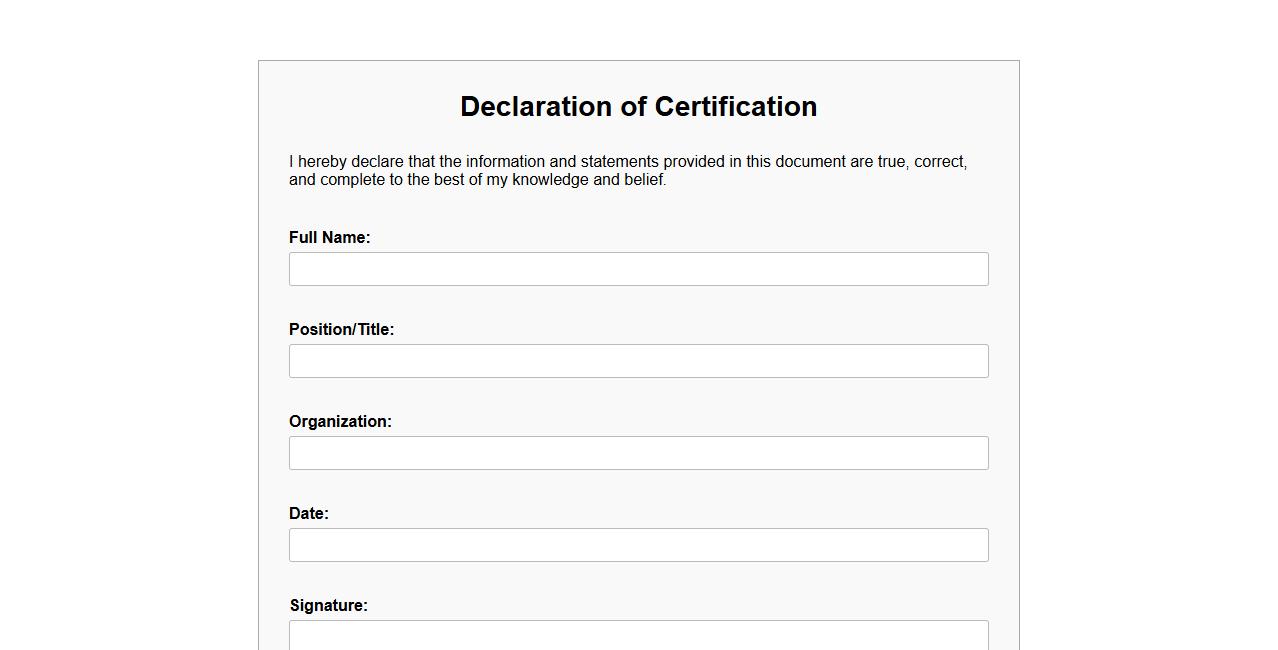Click into the Date field
This screenshot has width=1278, height=650.
(x=638, y=545)
